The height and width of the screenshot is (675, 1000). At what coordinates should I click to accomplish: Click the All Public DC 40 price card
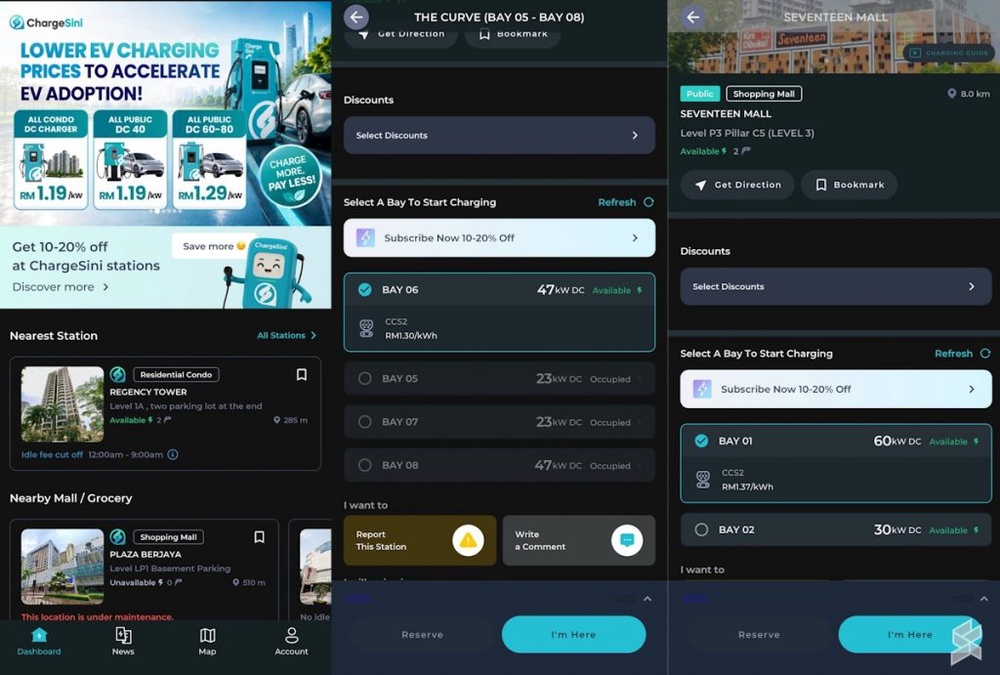[130, 159]
